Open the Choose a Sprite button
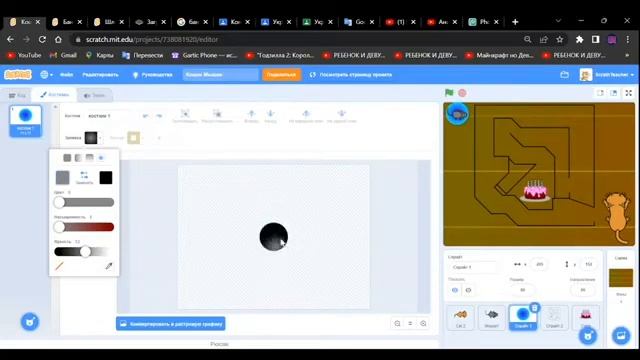The height and width of the screenshot is (360, 640). point(588,336)
